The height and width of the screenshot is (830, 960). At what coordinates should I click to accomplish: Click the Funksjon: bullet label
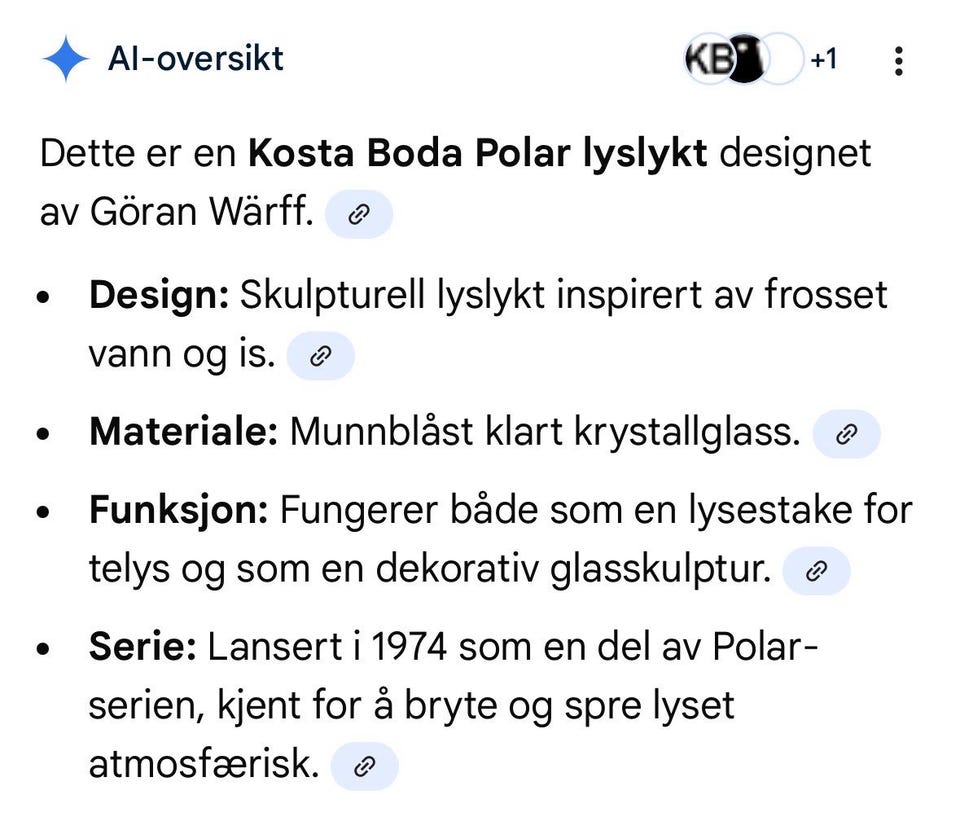[179, 510]
